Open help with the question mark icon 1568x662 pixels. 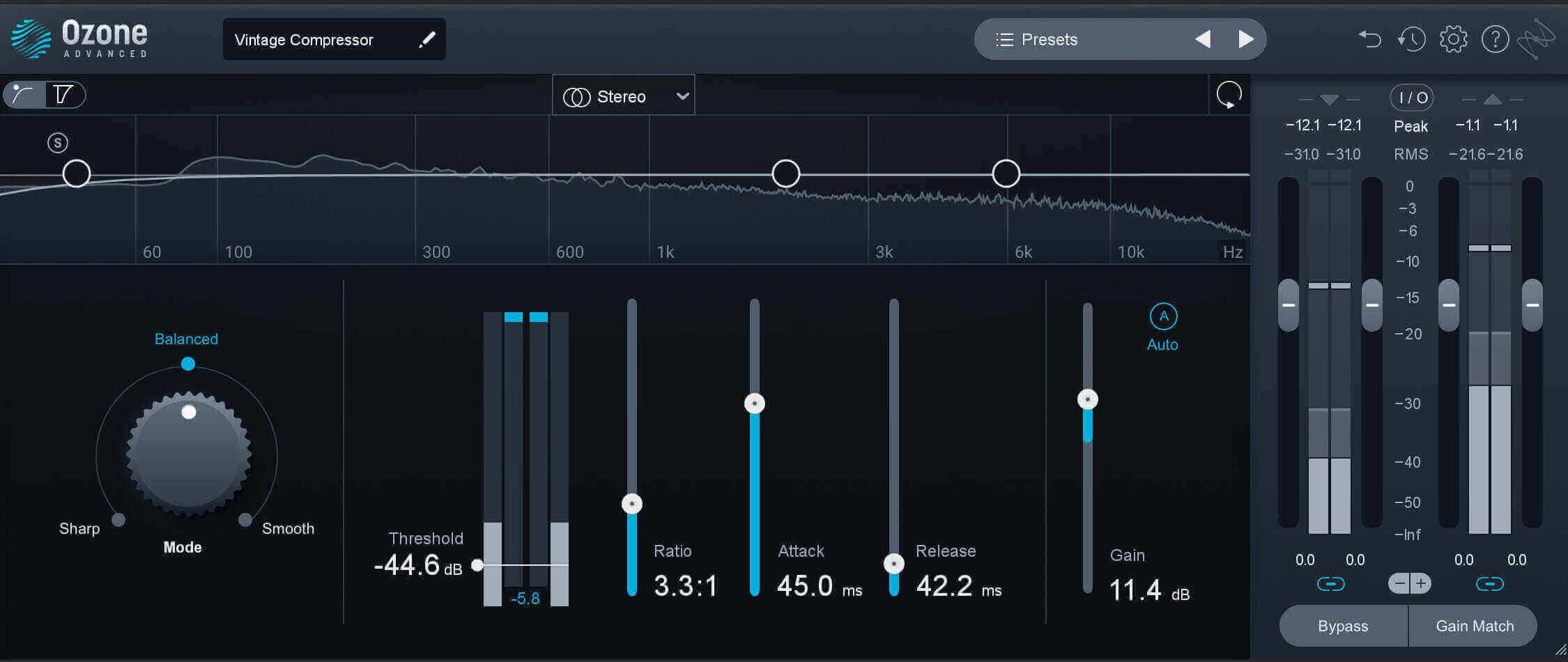(1495, 39)
